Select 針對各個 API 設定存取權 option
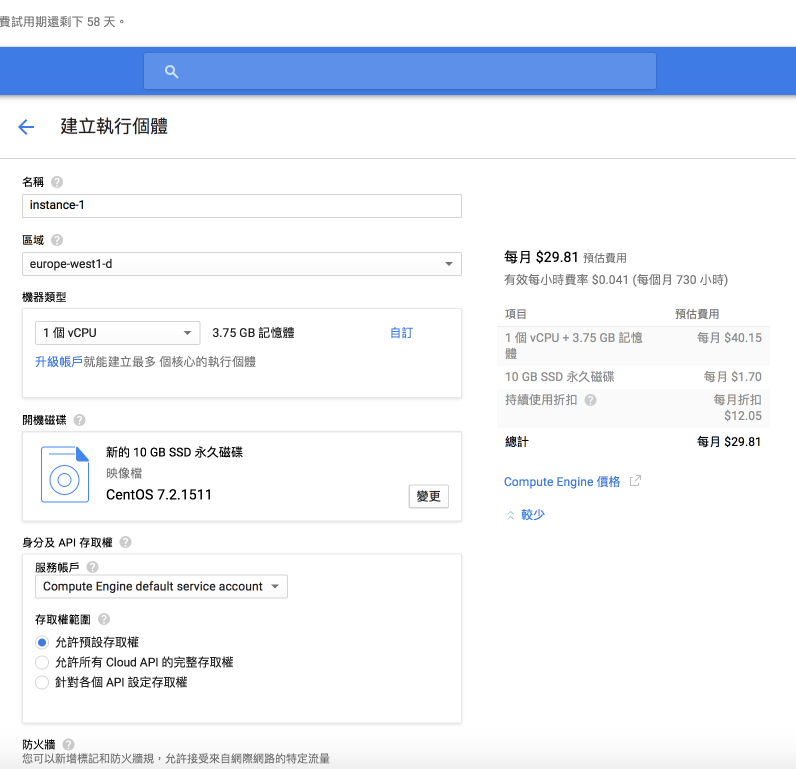 [42, 682]
